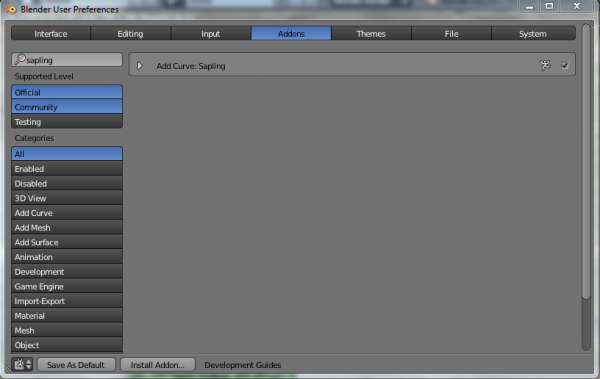Screen dimensions: 600x379
Task: Click the addon search field containing sapling
Action: pyautogui.click(x=67, y=60)
